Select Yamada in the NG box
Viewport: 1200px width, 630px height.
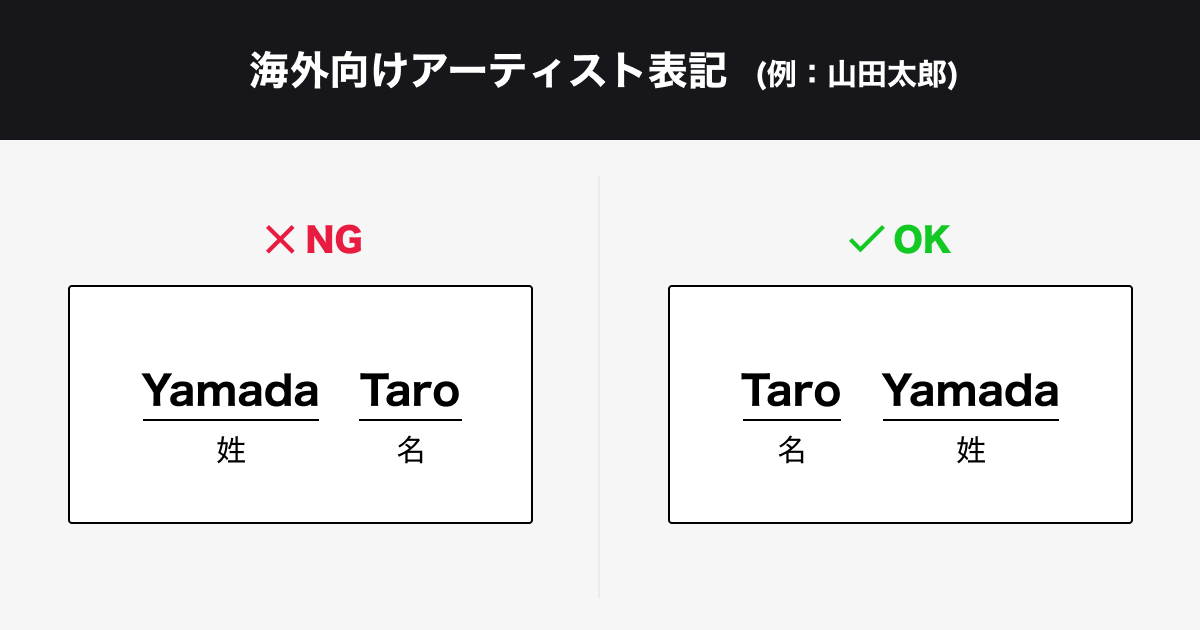click(230, 390)
